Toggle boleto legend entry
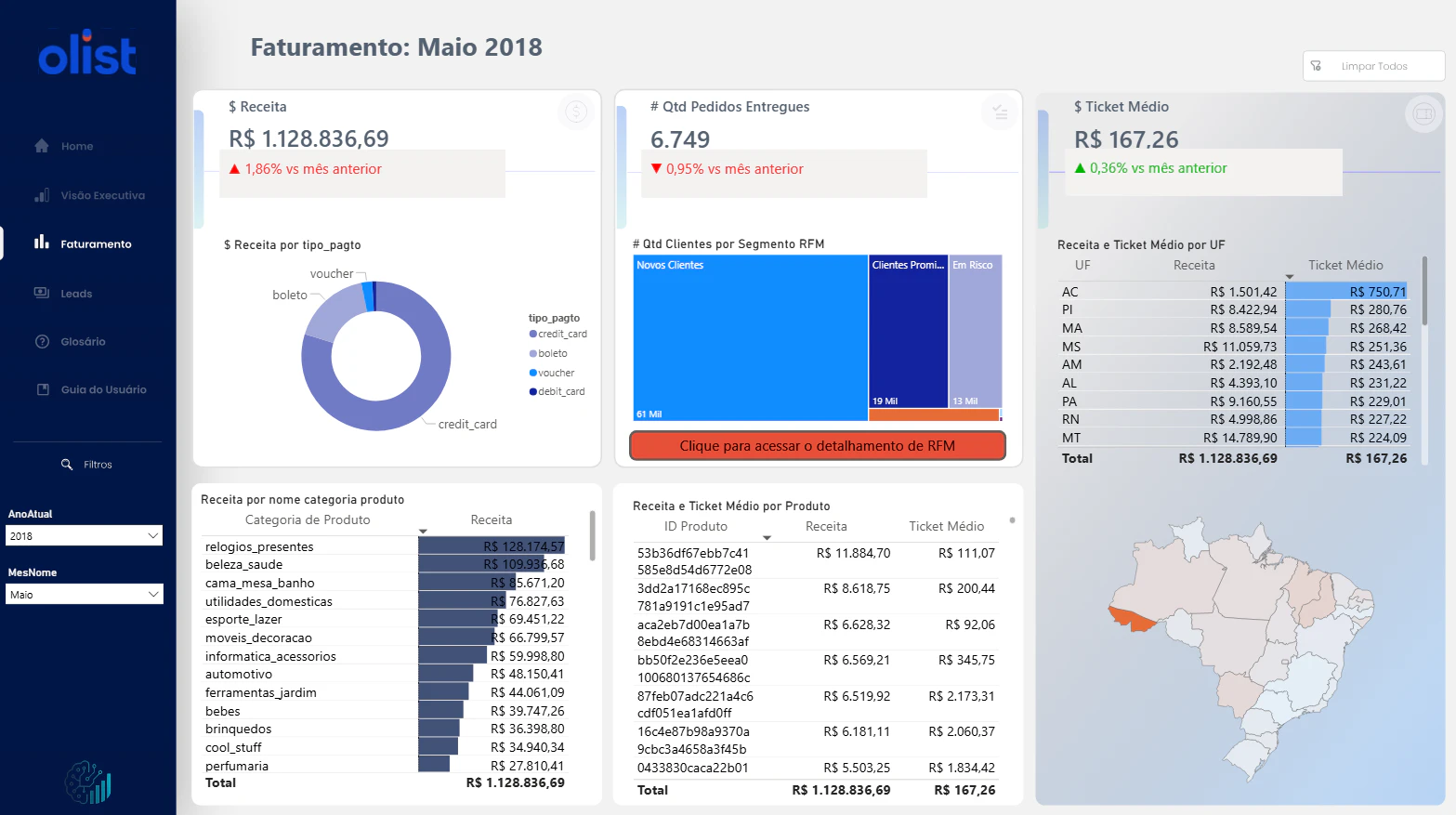This screenshot has height=815, width=1456. coord(548,353)
